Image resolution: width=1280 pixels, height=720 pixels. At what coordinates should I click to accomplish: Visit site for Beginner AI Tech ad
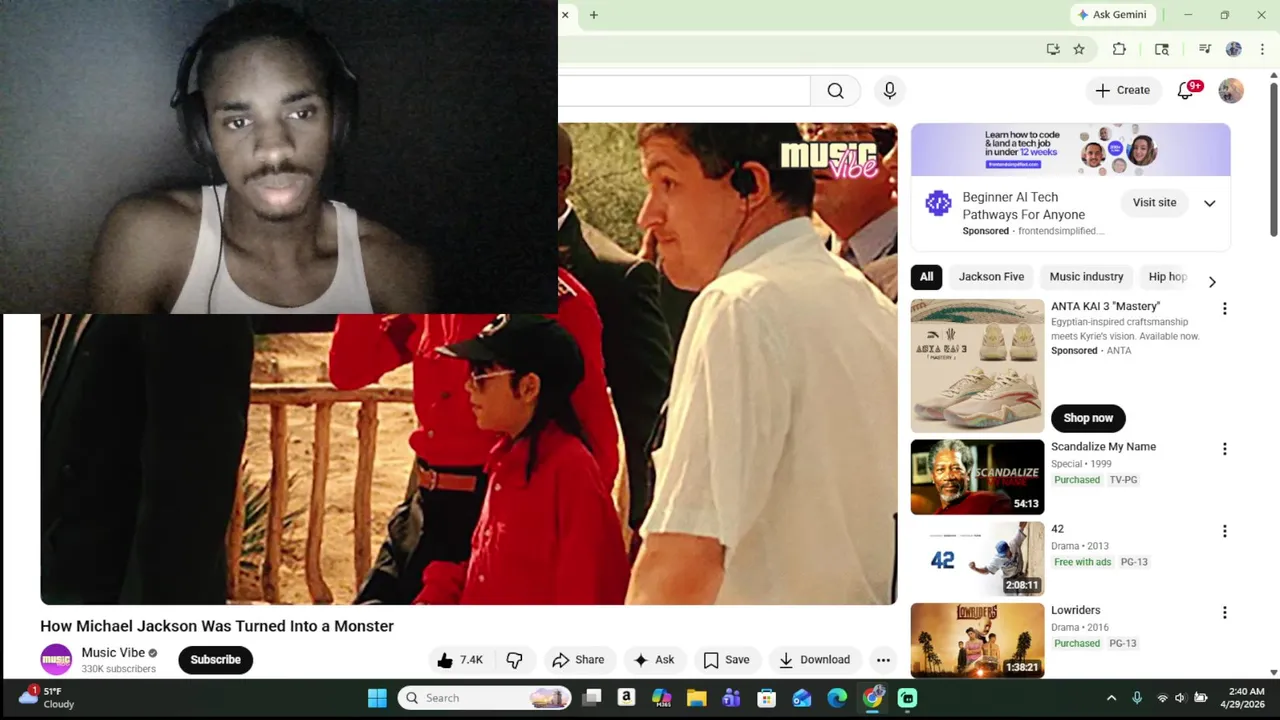[1154, 202]
